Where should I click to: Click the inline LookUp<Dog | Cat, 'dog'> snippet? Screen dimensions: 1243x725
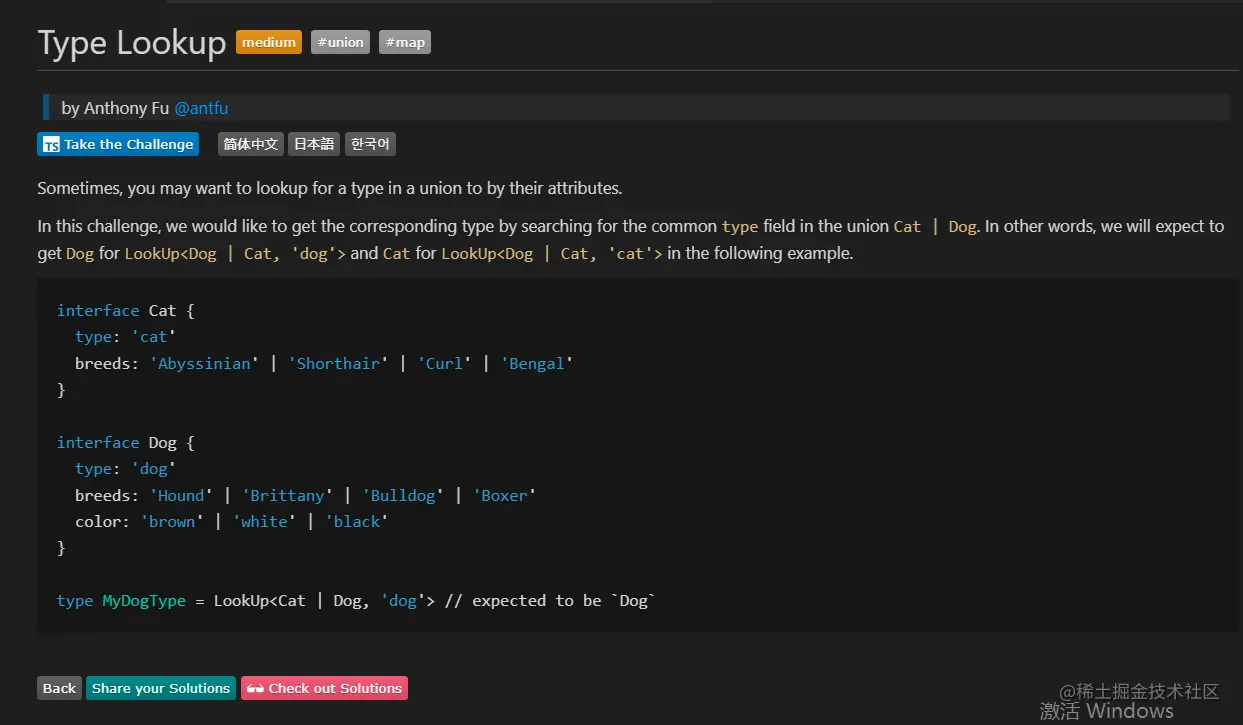coord(235,253)
